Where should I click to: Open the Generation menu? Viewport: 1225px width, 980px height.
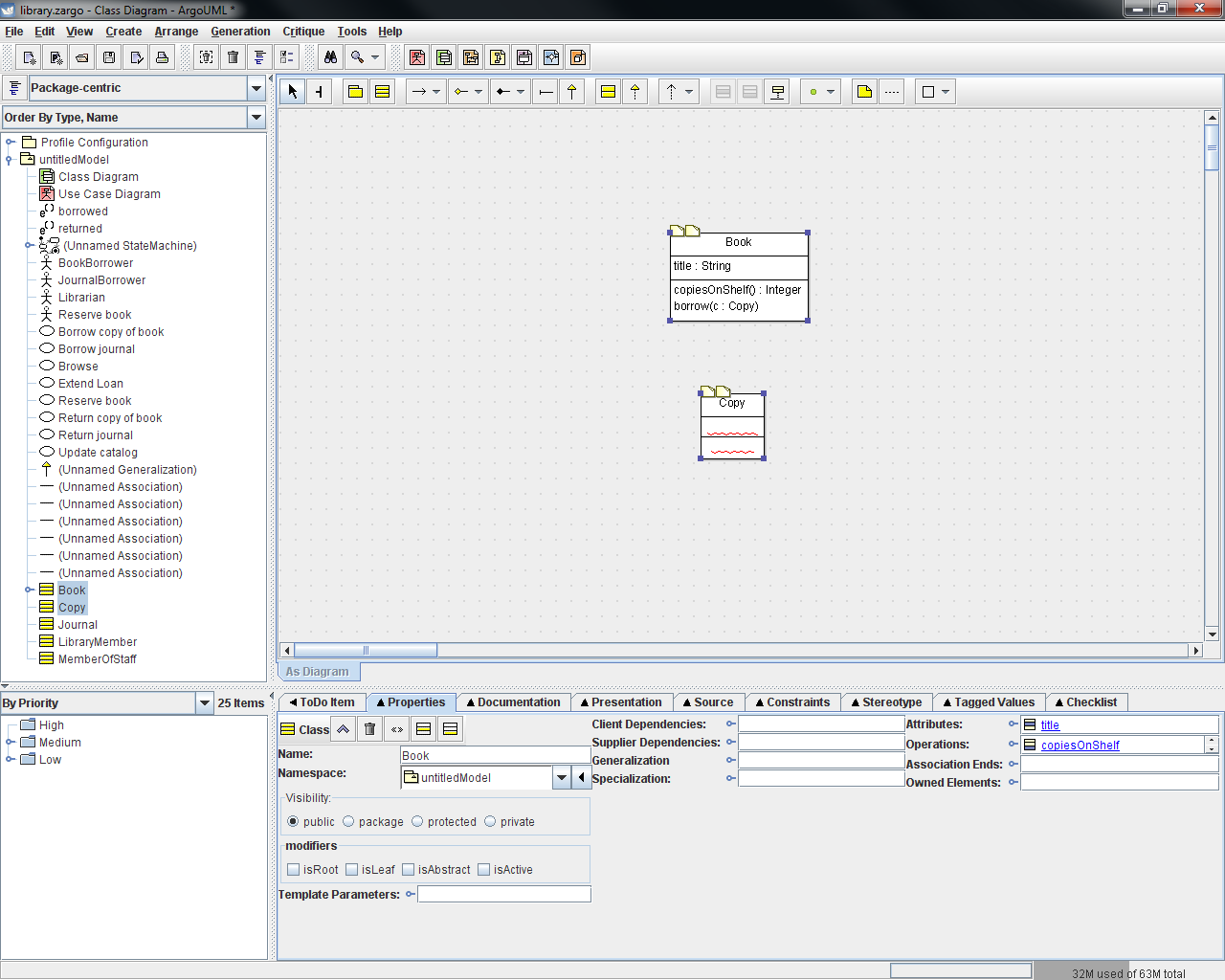pyautogui.click(x=240, y=32)
